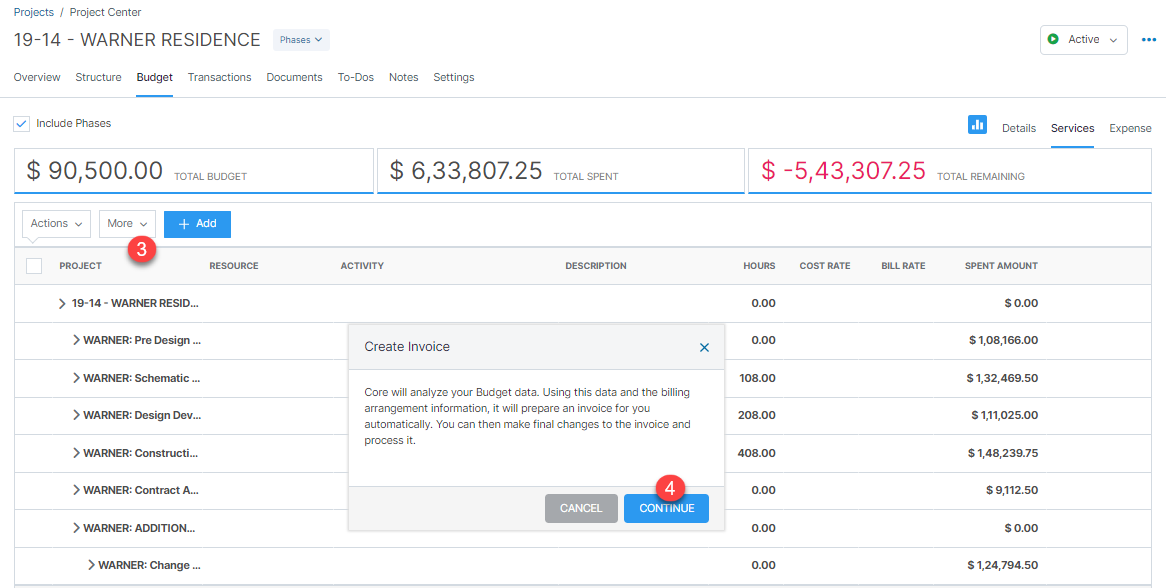
Task: Expand the 19-14 WARNER RESIDENCE row
Action: pos(61,302)
